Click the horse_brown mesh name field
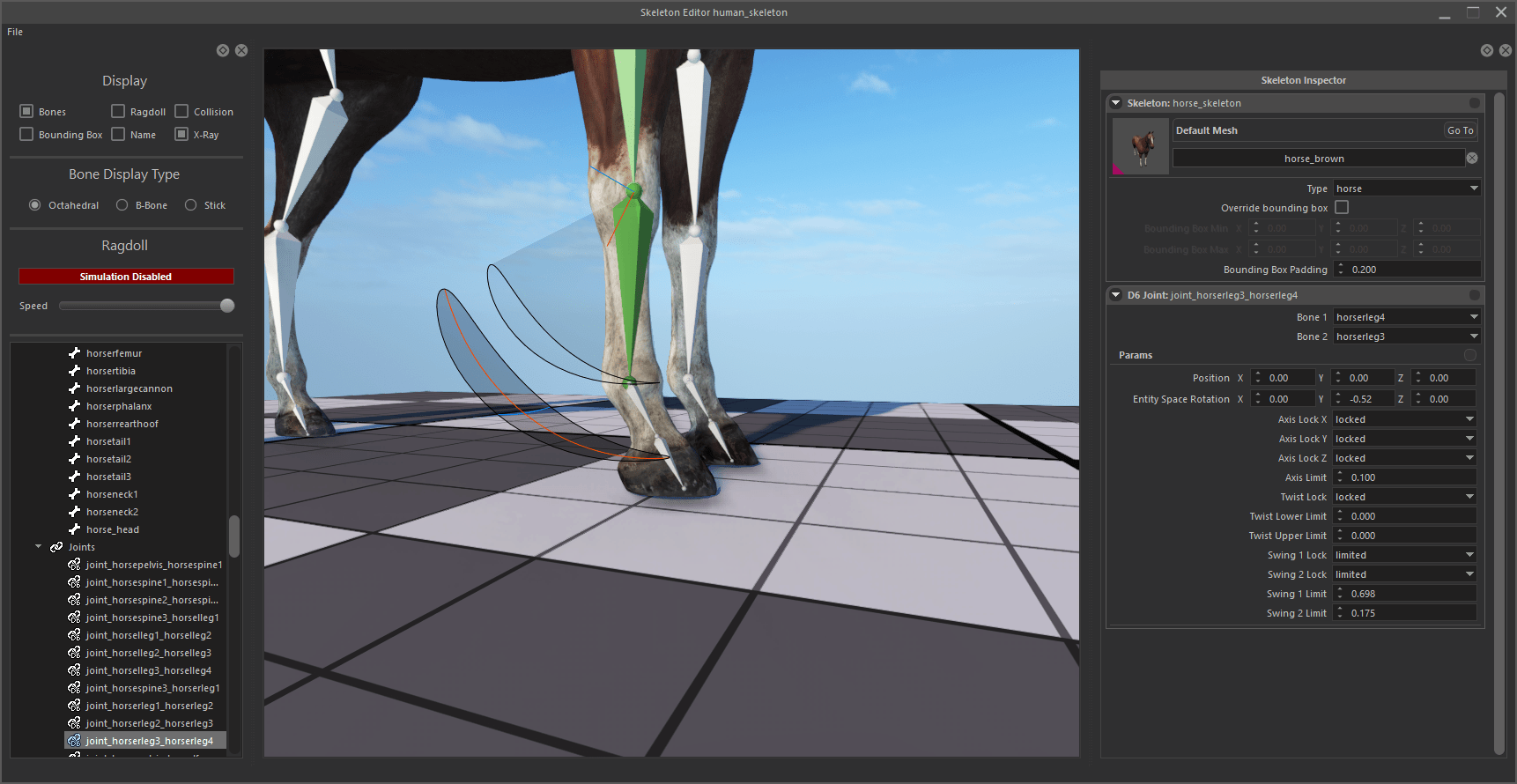Viewport: 1517px width, 784px height. point(1319,159)
